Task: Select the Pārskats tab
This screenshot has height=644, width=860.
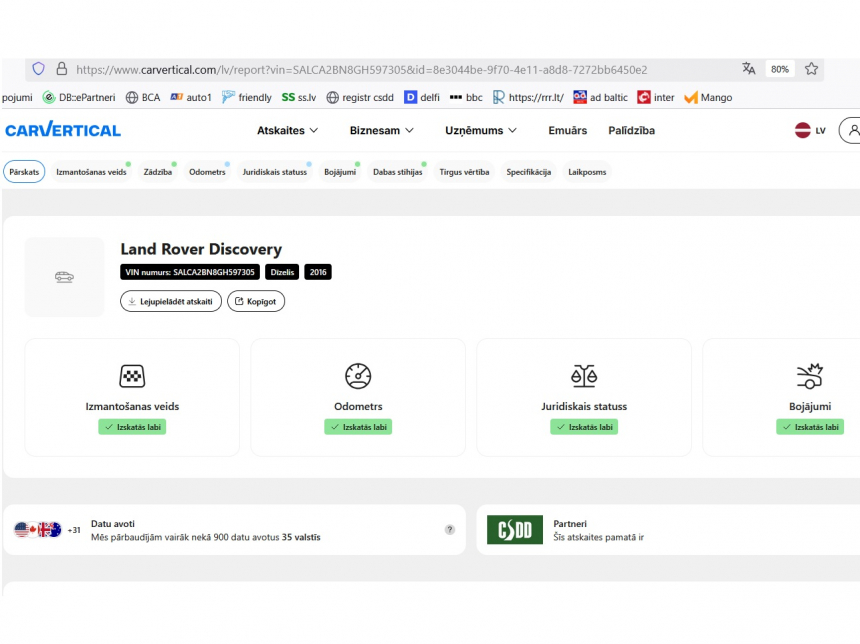Action: click(24, 172)
